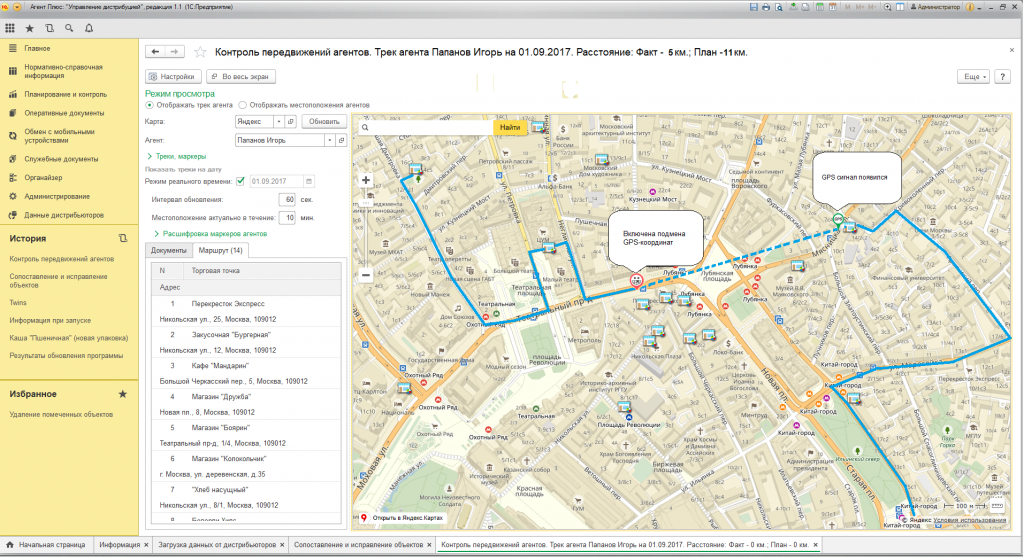
Task: Click the yellow Найти map search button
Action: [x=510, y=127]
